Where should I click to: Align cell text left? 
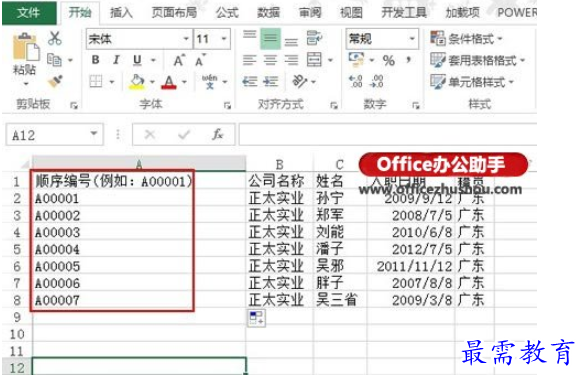pos(249,60)
